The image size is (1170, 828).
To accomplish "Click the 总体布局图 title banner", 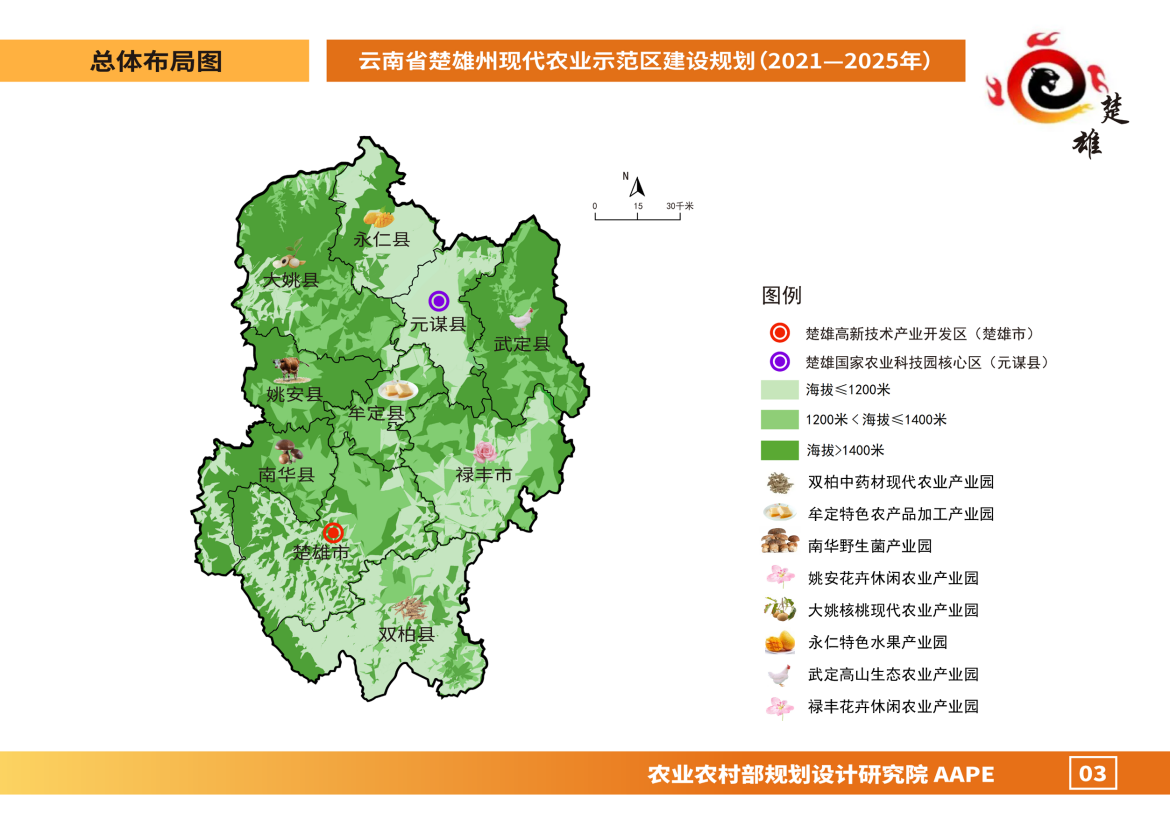I will click(155, 61).
